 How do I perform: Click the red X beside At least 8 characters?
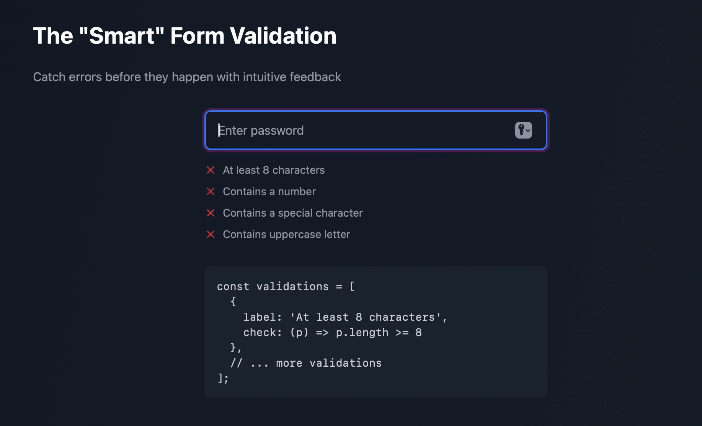coord(210,170)
